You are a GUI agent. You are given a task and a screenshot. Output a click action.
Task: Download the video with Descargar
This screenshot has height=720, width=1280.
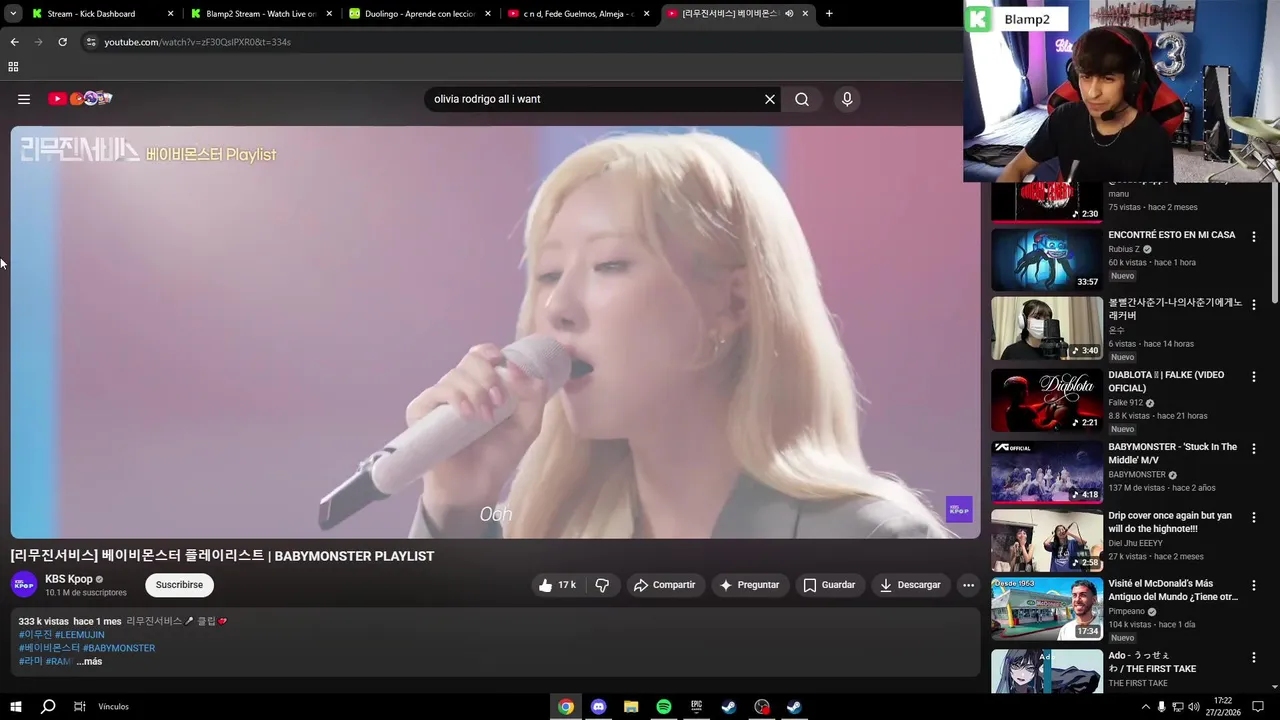[x=910, y=585]
